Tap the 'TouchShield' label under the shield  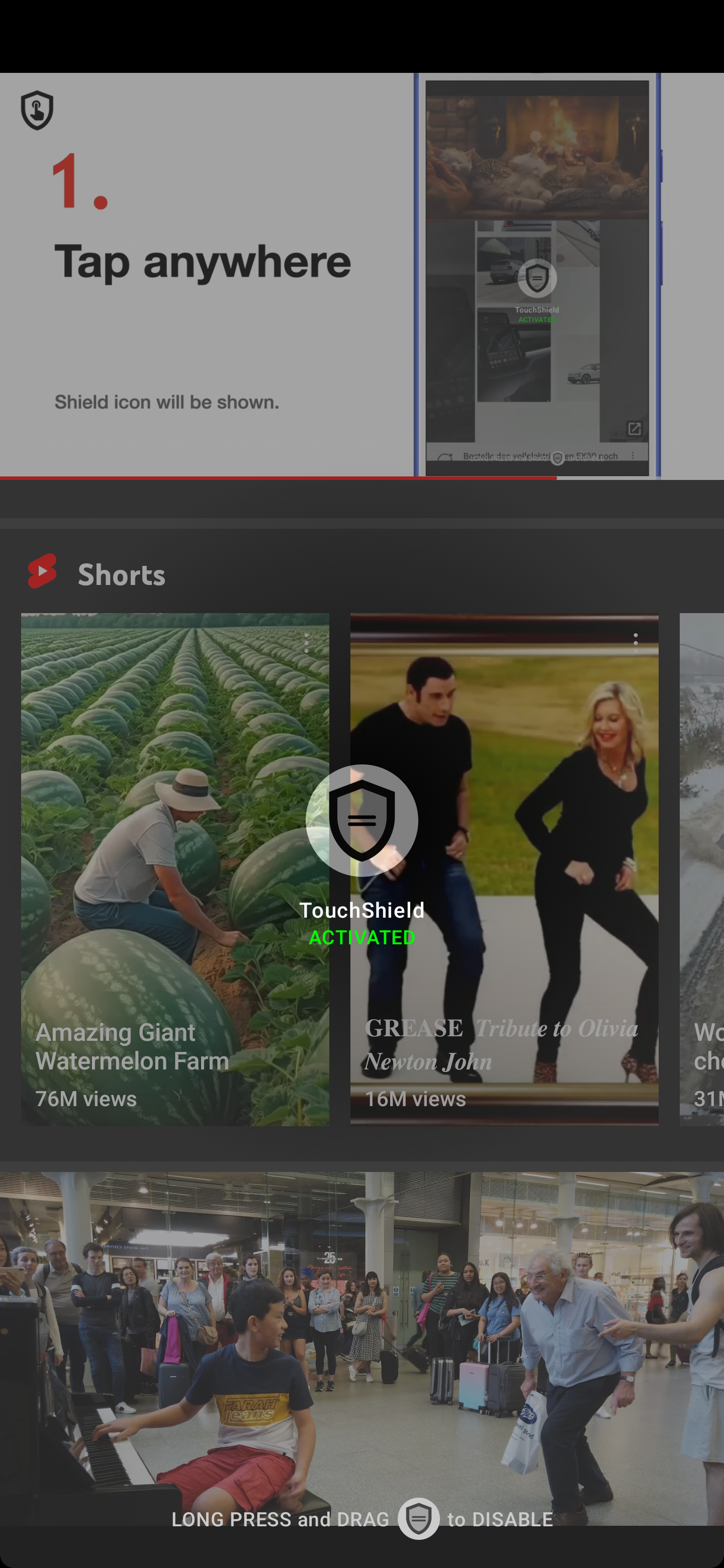(x=361, y=911)
